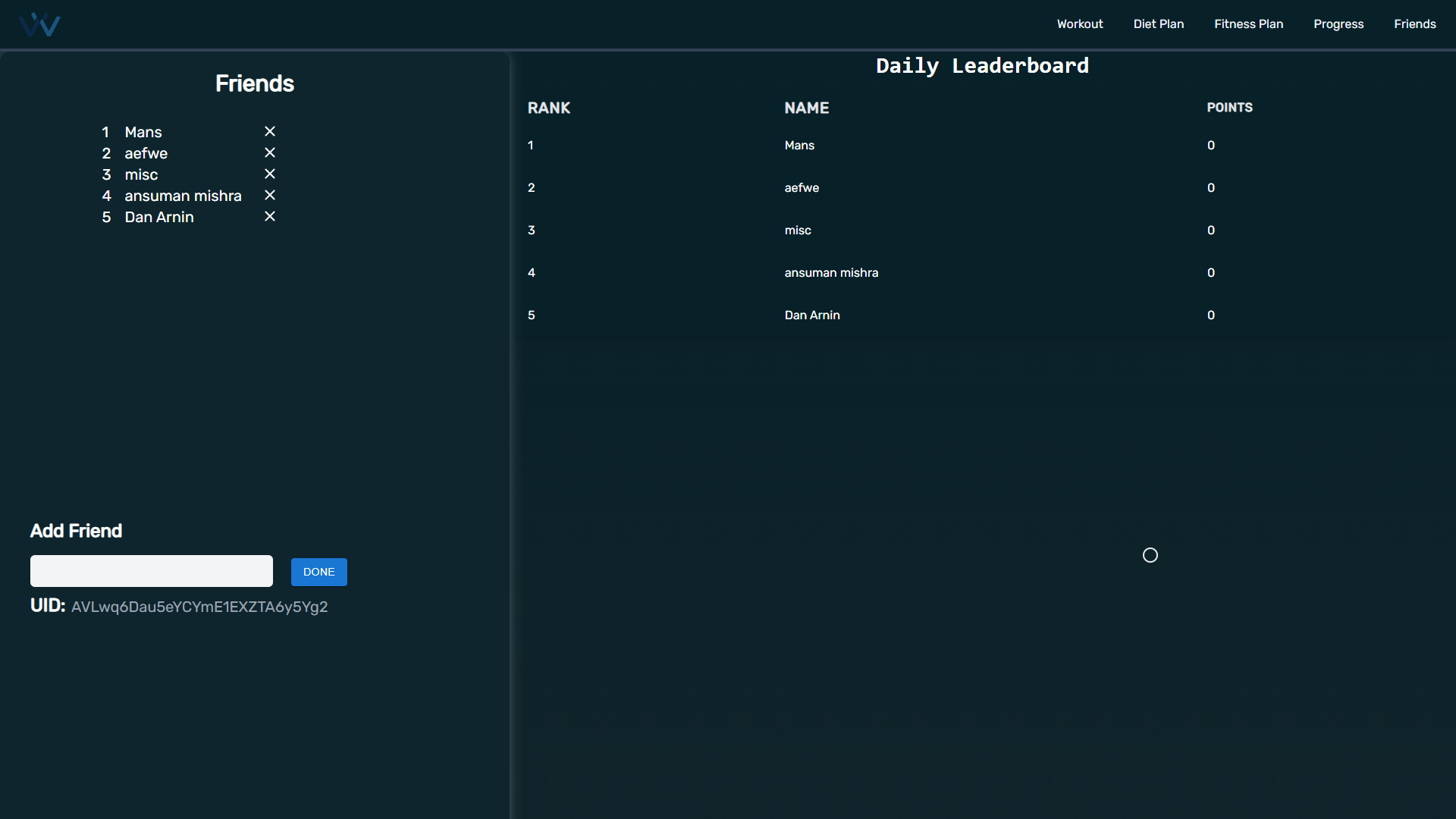Remove friend Mans with the X icon
Viewport: 1456px width, 819px height.
tap(269, 132)
